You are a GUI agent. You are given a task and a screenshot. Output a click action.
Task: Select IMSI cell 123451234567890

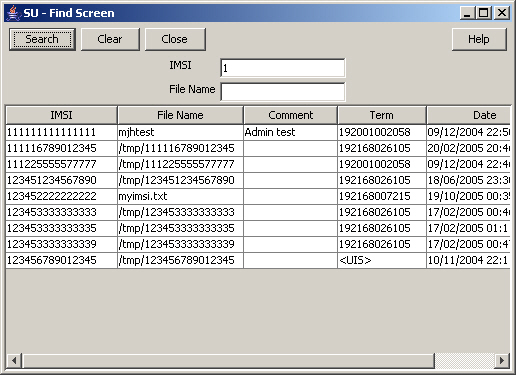point(62,180)
